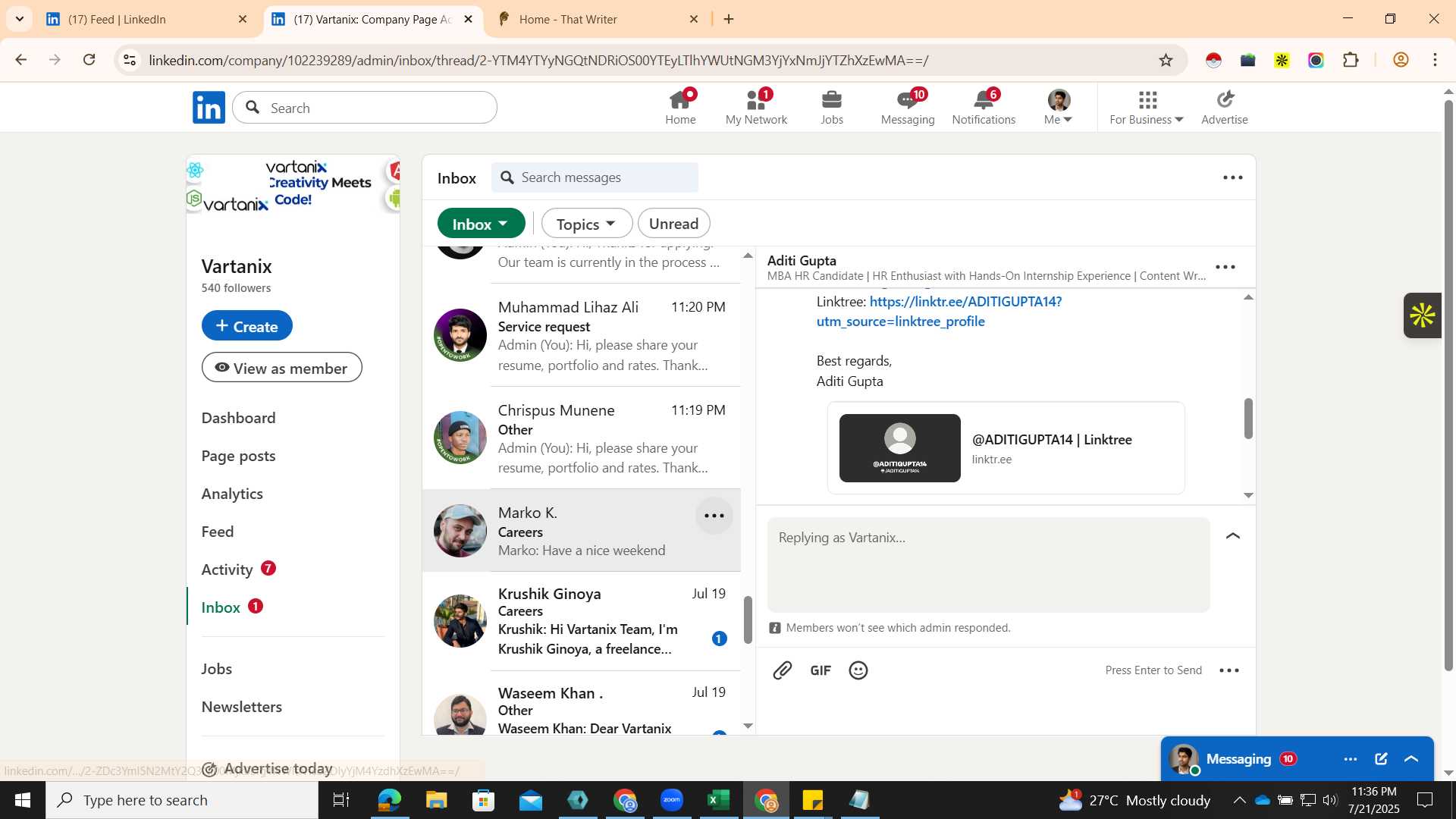Image resolution: width=1456 pixels, height=819 pixels.
Task: Expand Messaging overlay with chevron
Action: 1411,759
